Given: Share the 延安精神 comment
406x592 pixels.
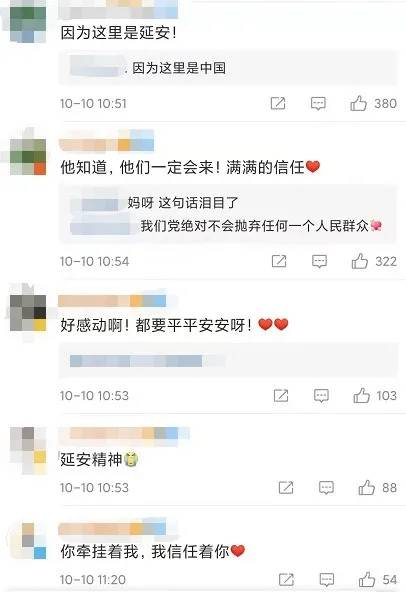Looking at the screenshot, I should tap(286, 487).
